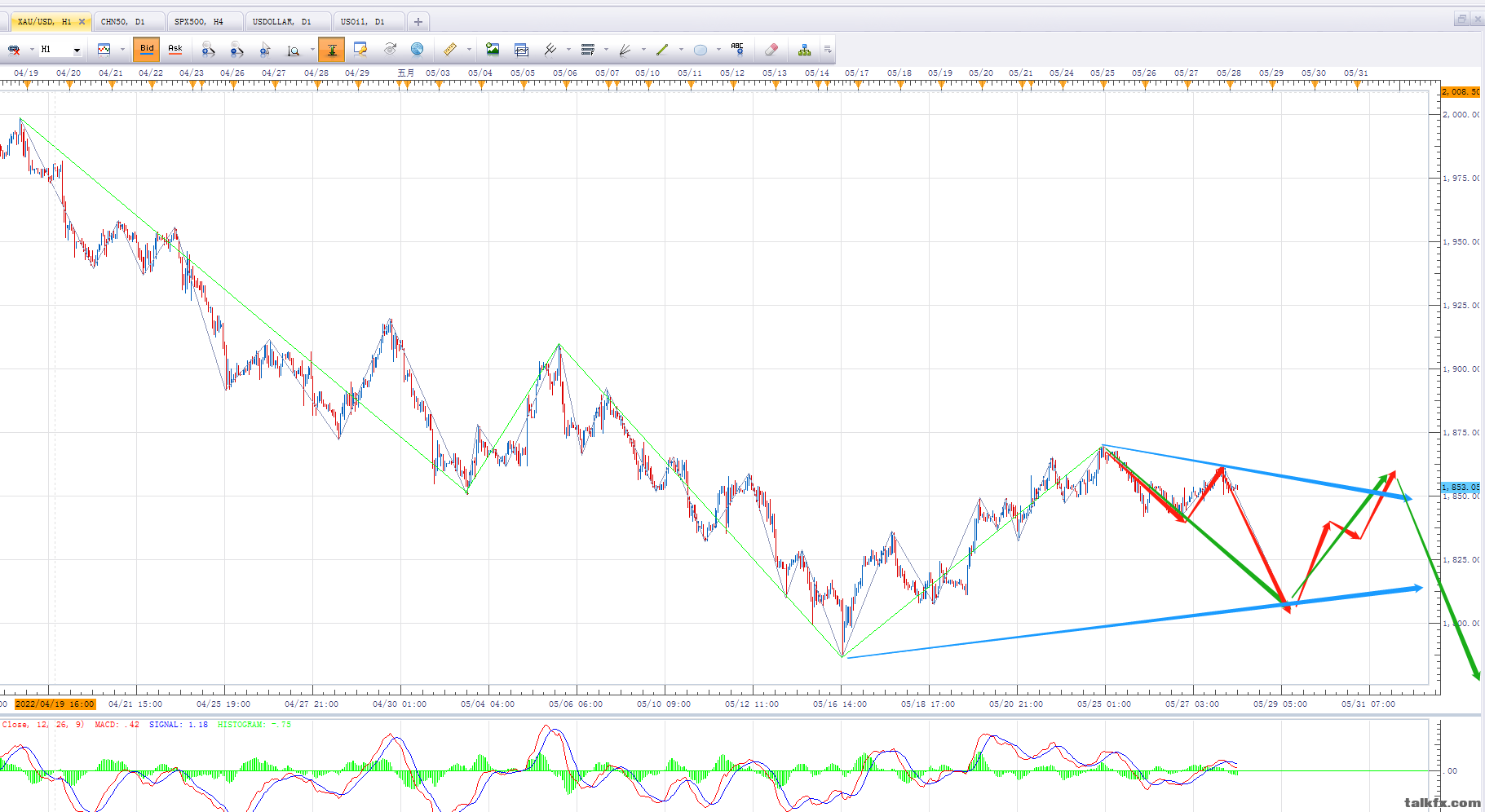This screenshot has height=812, width=1485.
Task: Expand the pitchfork tool dropdown arrow
Action: coord(568,50)
